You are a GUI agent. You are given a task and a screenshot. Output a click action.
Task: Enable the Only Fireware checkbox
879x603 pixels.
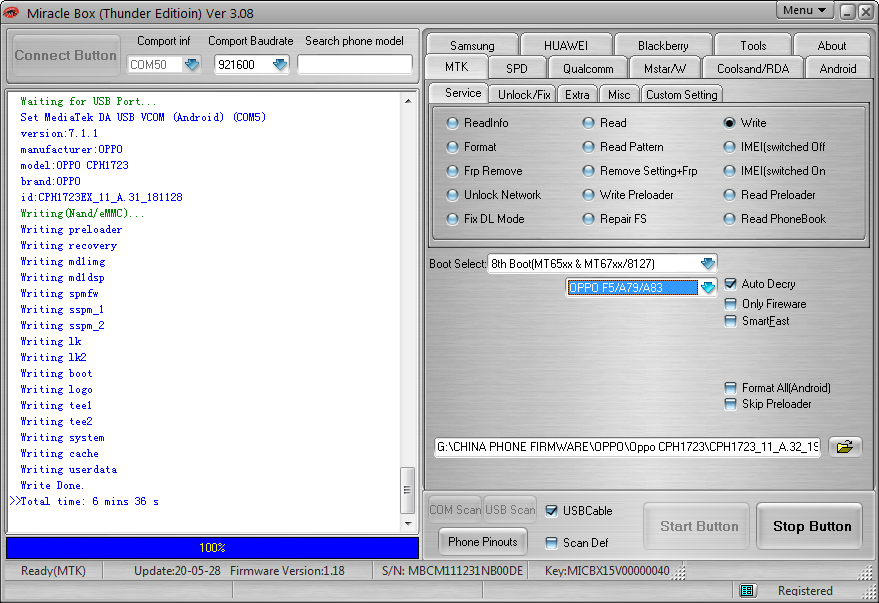(x=730, y=304)
